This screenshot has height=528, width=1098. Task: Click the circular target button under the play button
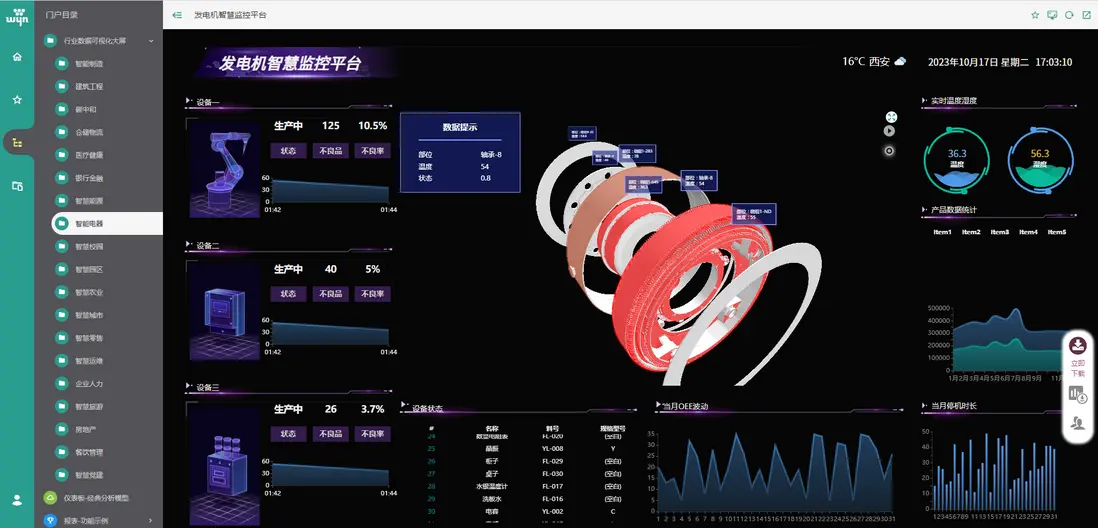pyautogui.click(x=889, y=150)
